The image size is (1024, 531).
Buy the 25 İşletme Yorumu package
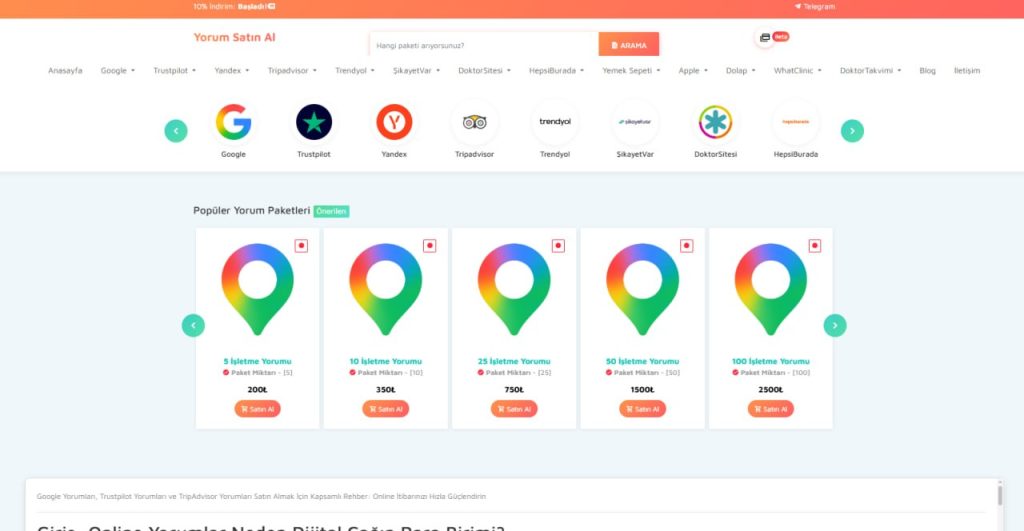pyautogui.click(x=514, y=409)
